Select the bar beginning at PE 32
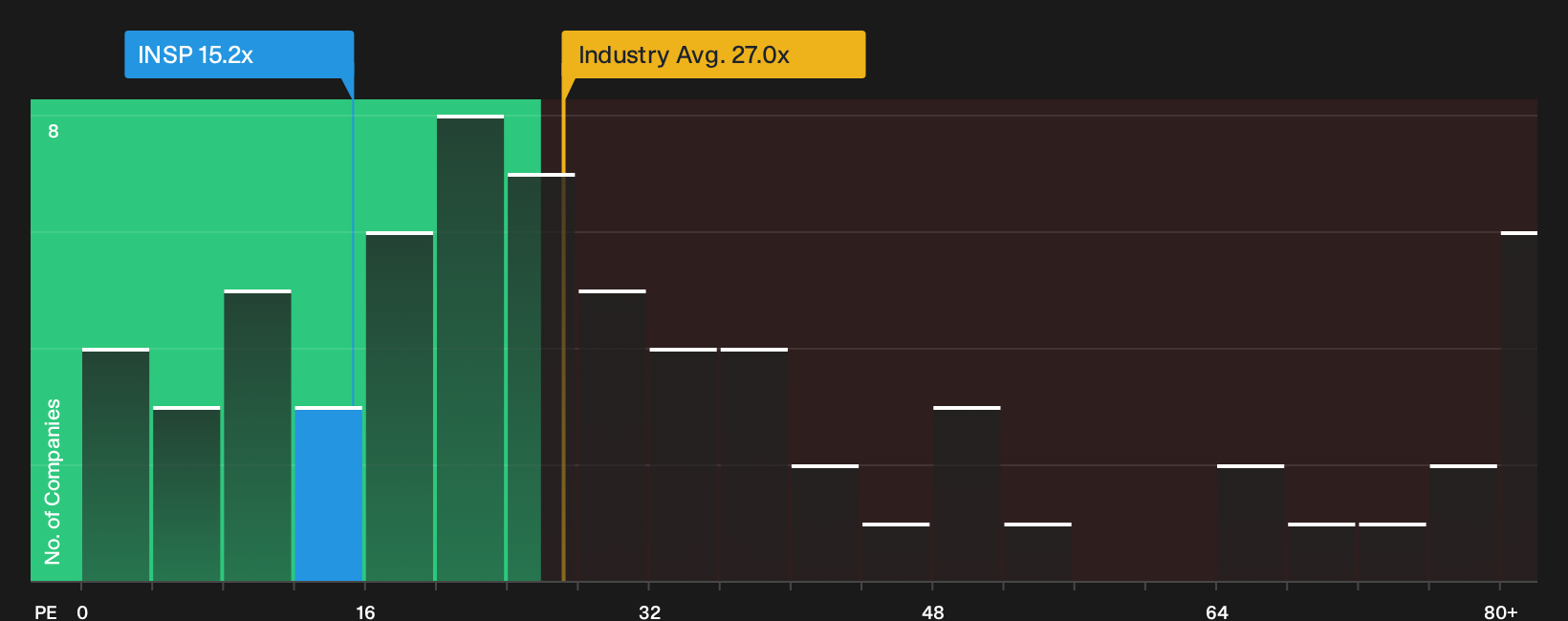 pos(683,464)
